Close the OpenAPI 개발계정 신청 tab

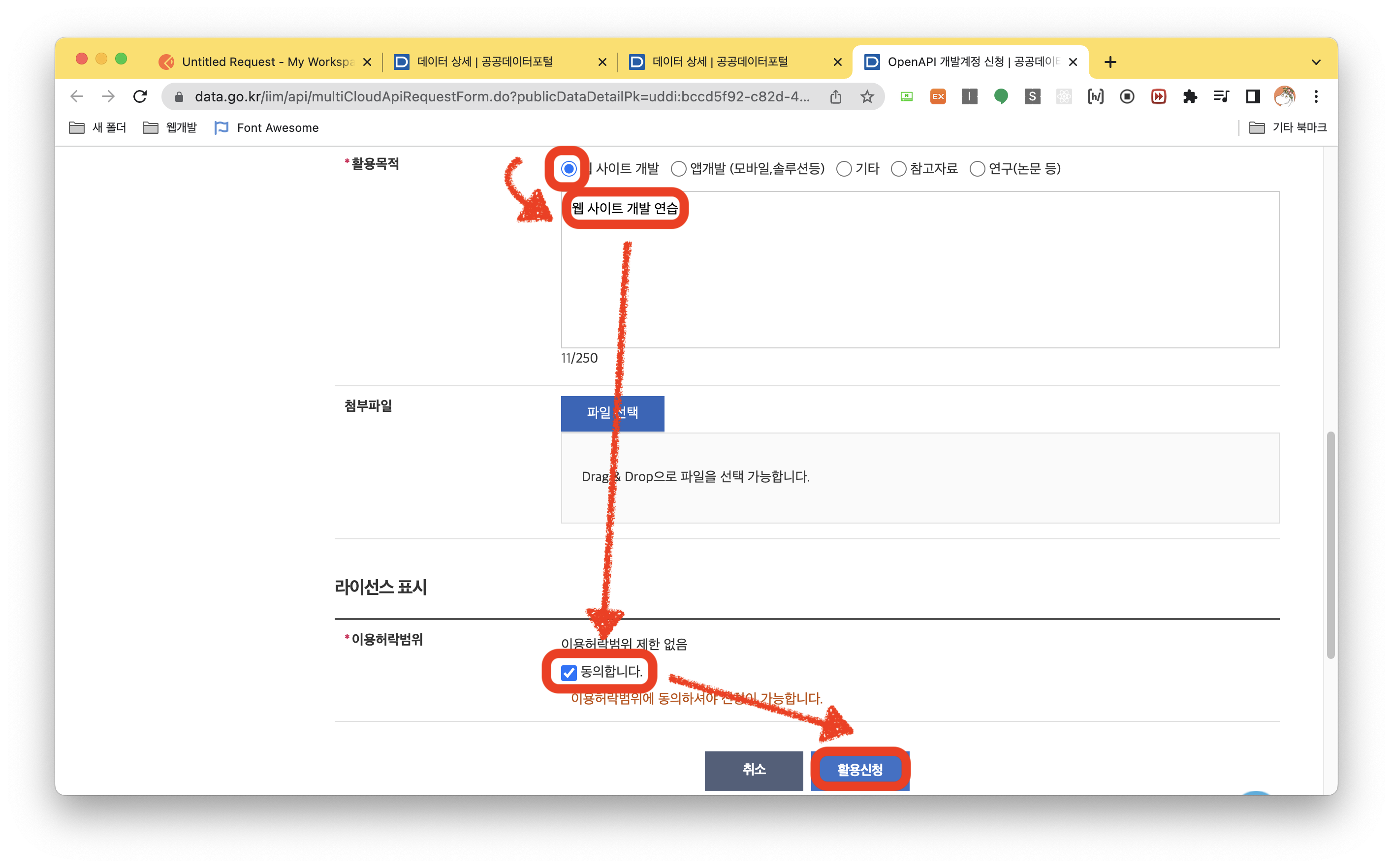coord(1073,62)
